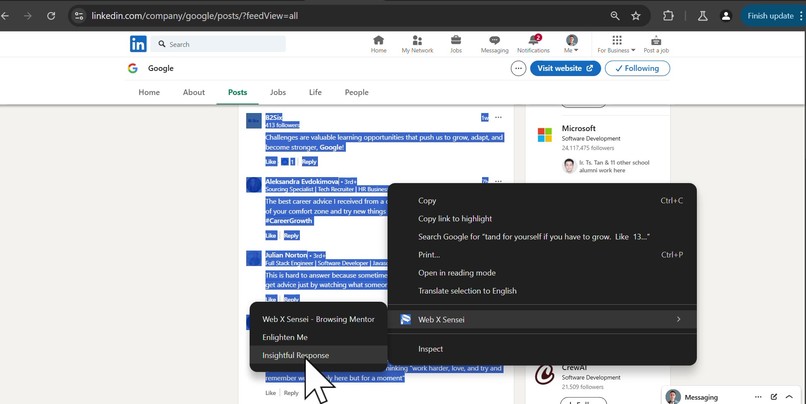
Task: Choose Search Google for selected text
Action: (x=542, y=236)
